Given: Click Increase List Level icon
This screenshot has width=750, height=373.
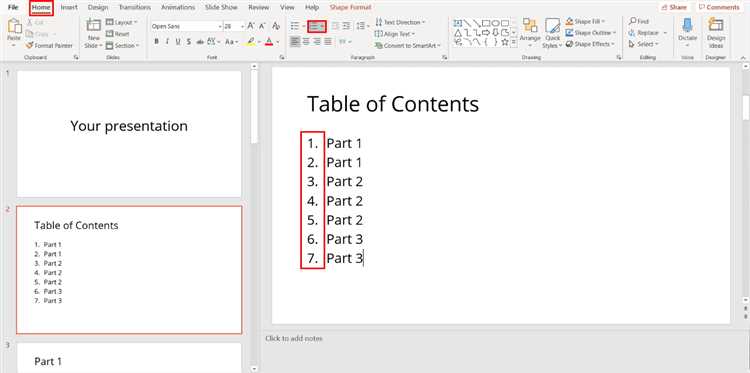Looking at the screenshot, I should pyautogui.click(x=346, y=26).
